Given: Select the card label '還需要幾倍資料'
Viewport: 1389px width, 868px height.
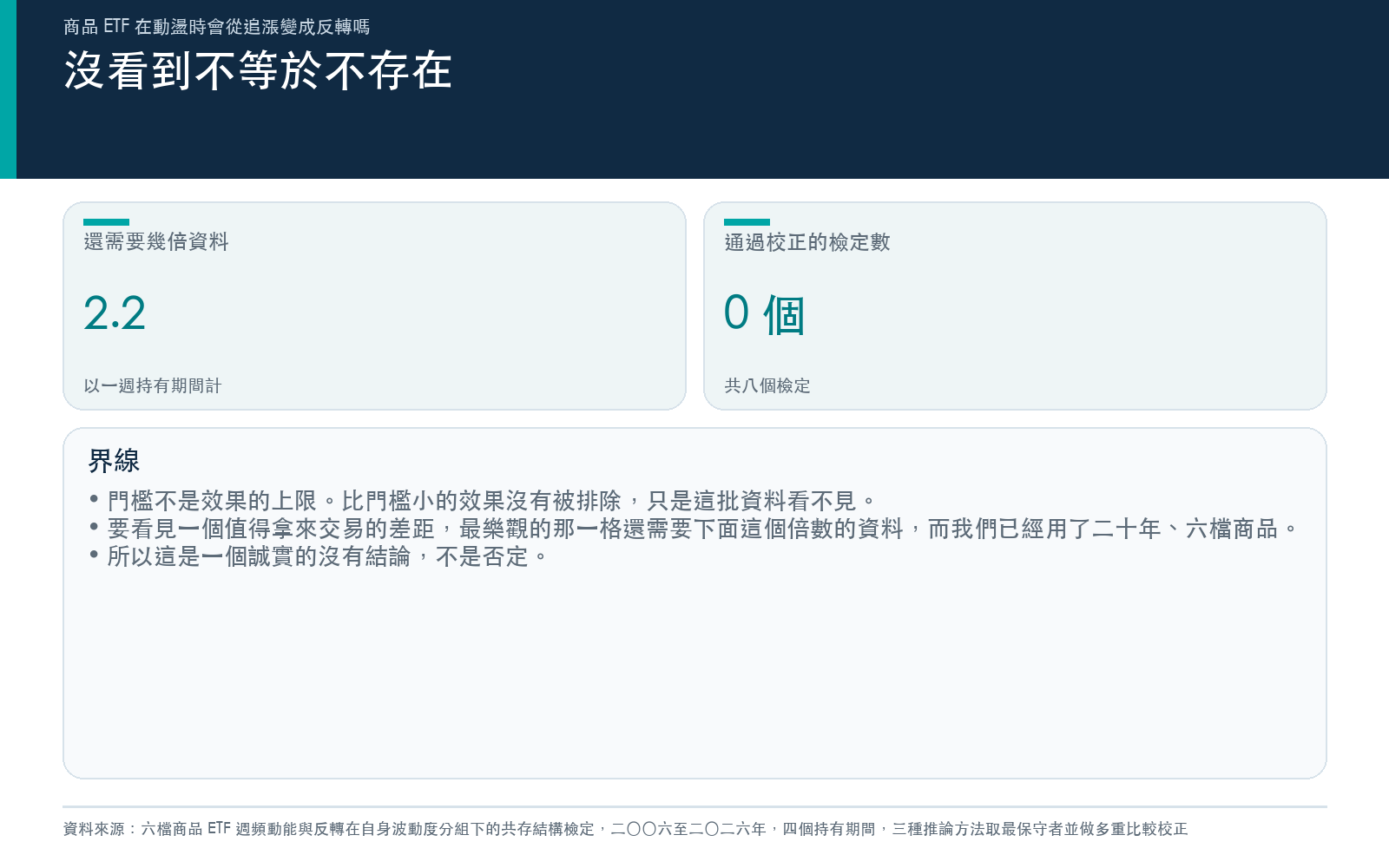Looking at the screenshot, I should tap(156, 241).
